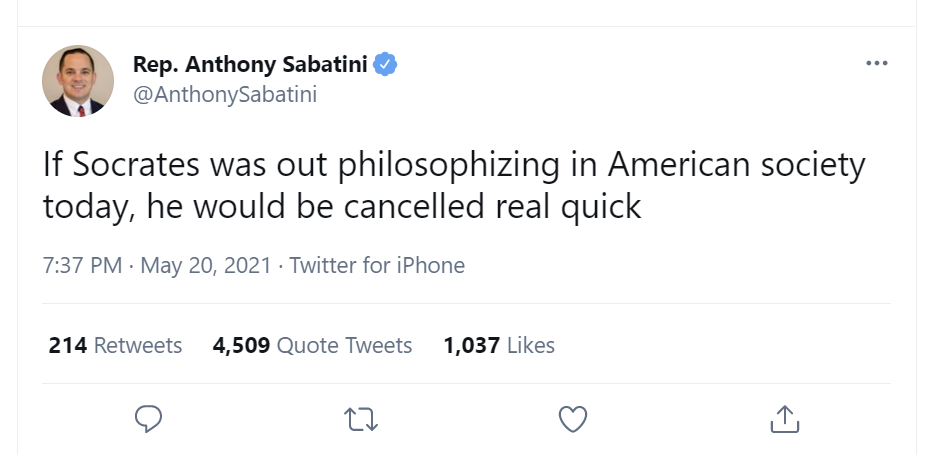View the 1,037 Likes list
927x455 pixels.
pos(498,346)
